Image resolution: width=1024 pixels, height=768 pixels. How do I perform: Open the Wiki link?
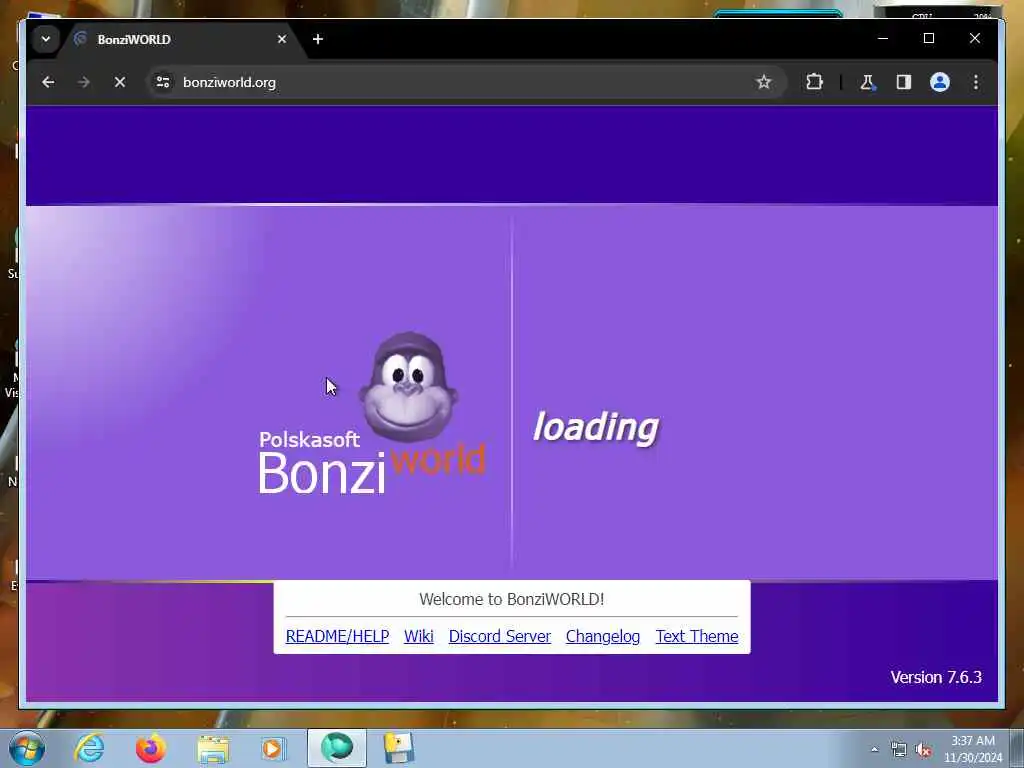pyautogui.click(x=419, y=636)
